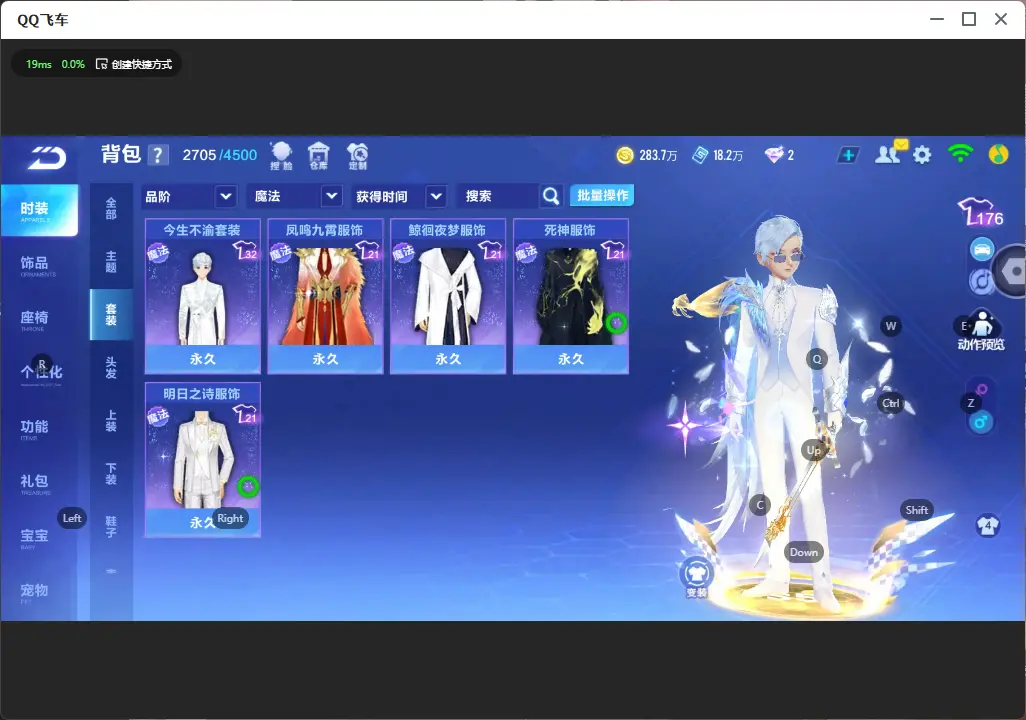The image size is (1026, 720).
Task: Select the 上装 top subcategory
Action: pyautogui.click(x=111, y=421)
